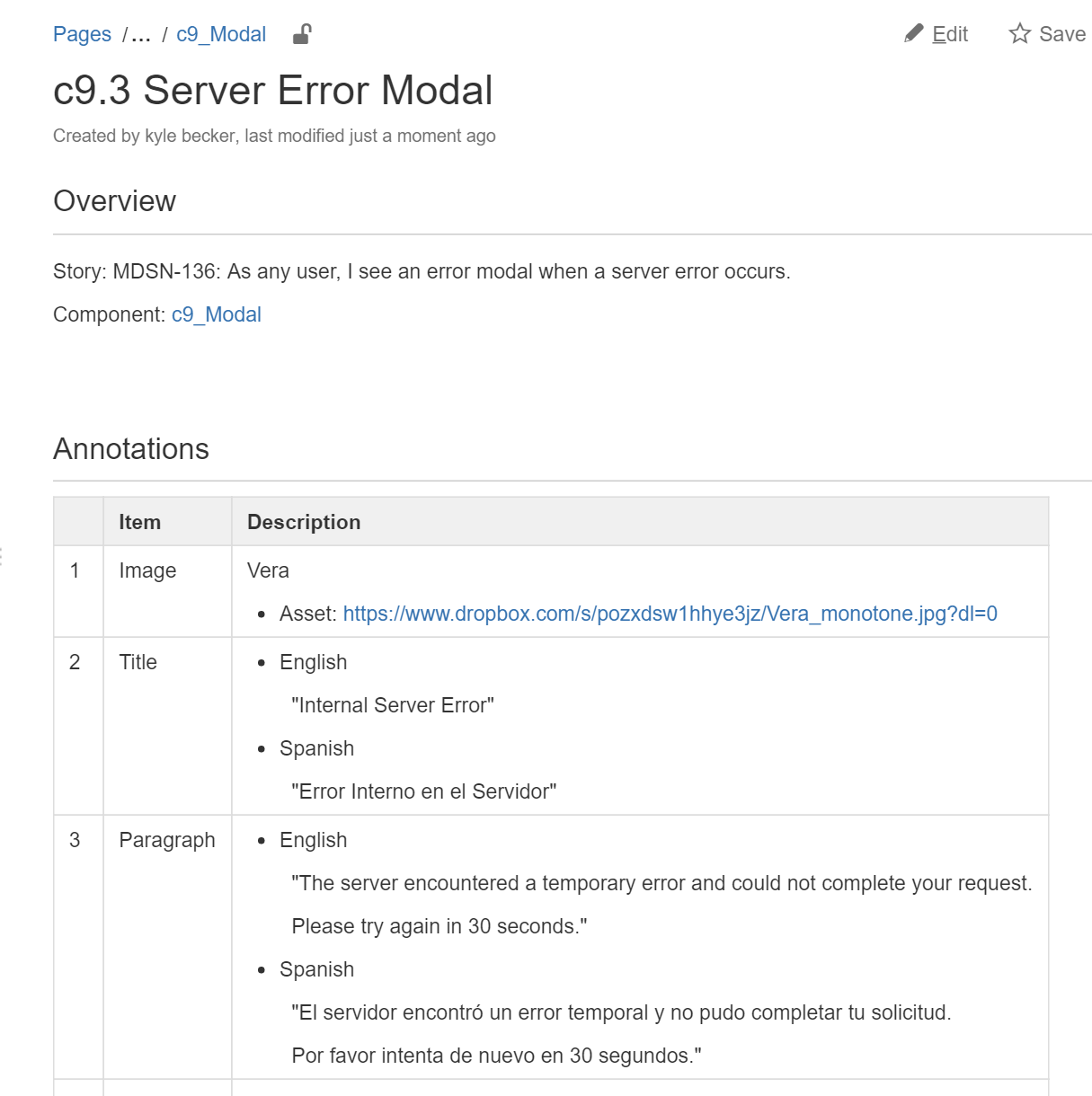
Task: Open the Pages breadcrumb link
Action: point(82,35)
